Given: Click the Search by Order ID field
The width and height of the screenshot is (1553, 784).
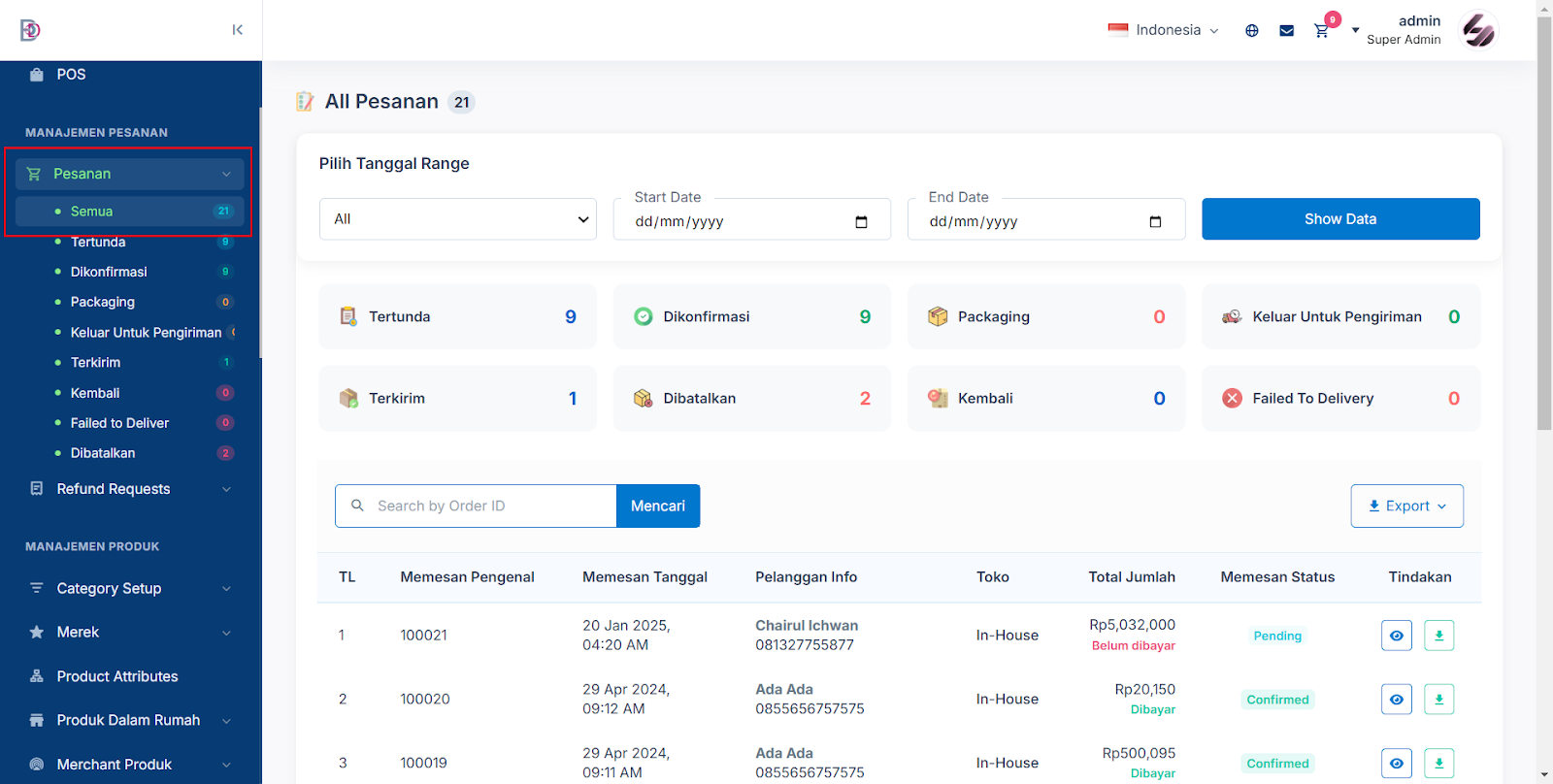Looking at the screenshot, I should pos(476,506).
